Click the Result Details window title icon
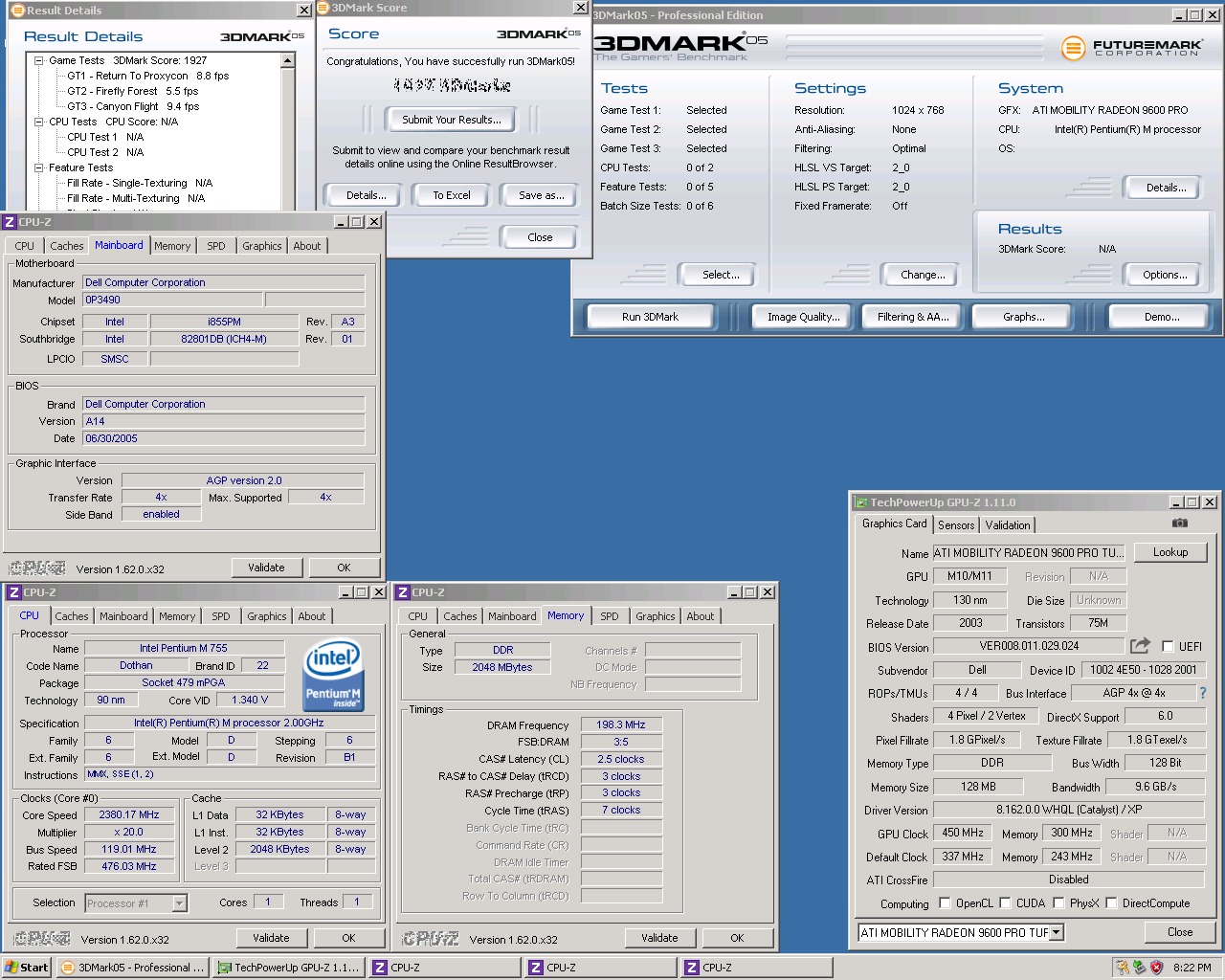Viewport: 1225px width, 980px height. [x=17, y=11]
